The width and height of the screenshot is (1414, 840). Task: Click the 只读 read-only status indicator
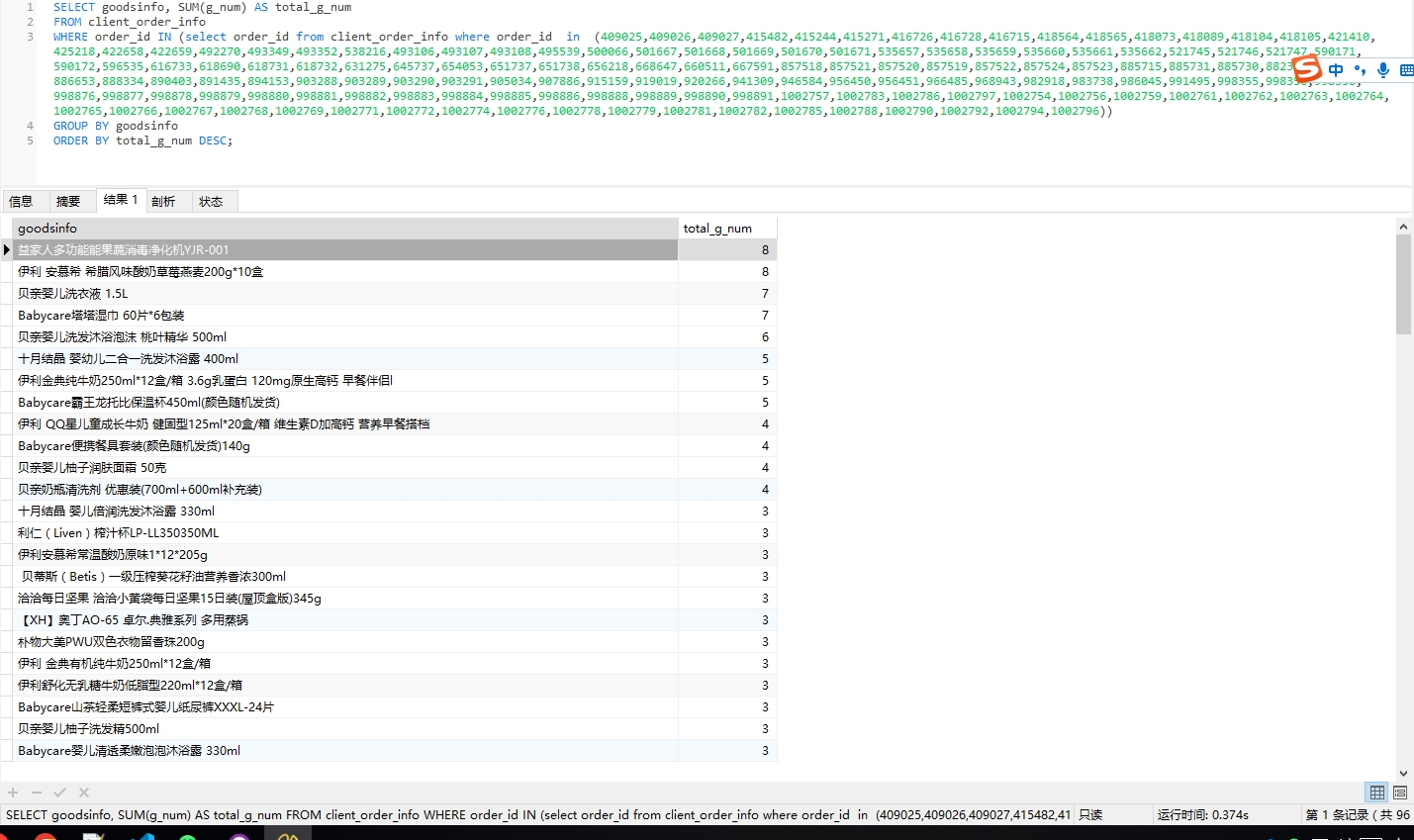tap(1090, 815)
